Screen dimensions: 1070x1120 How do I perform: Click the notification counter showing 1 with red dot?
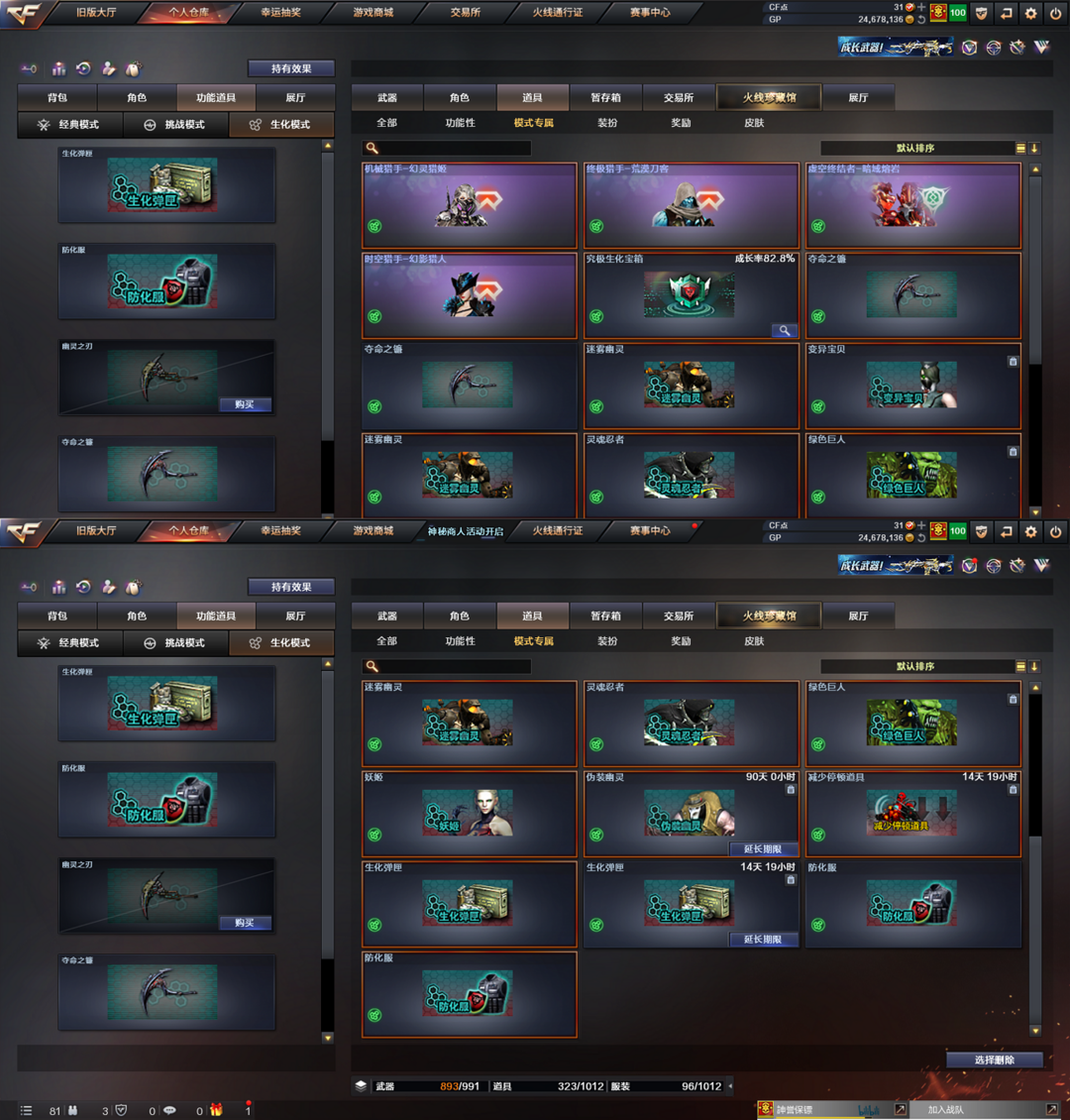pyautogui.click(x=249, y=1109)
